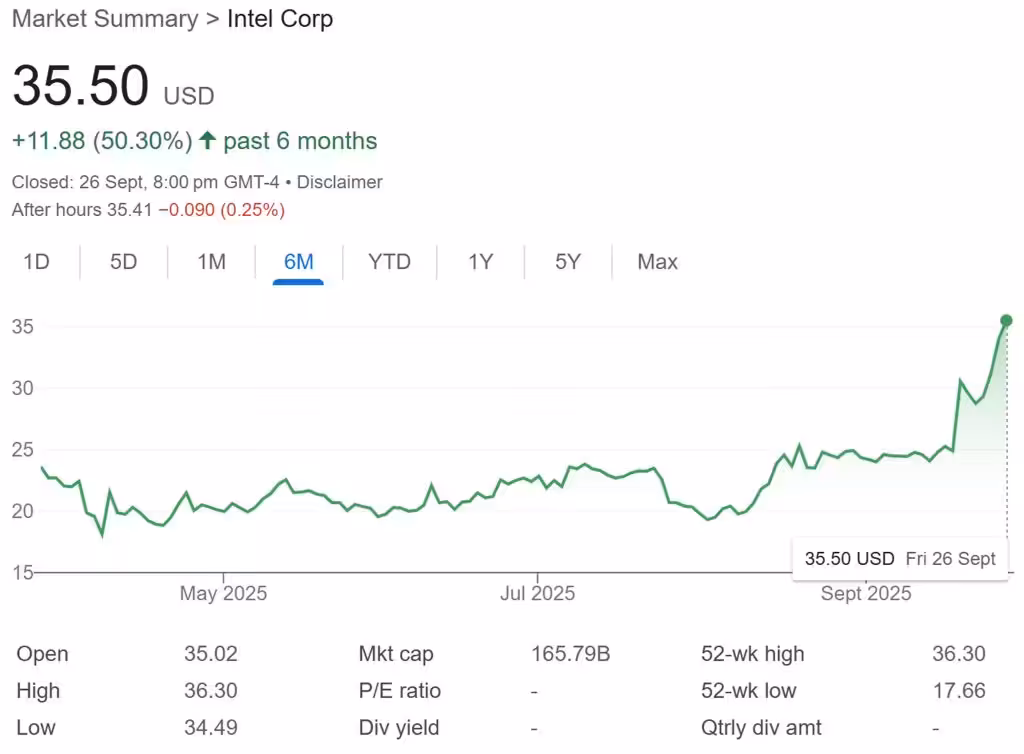Open the 5Y time range
This screenshot has height=754, width=1024.
point(567,261)
